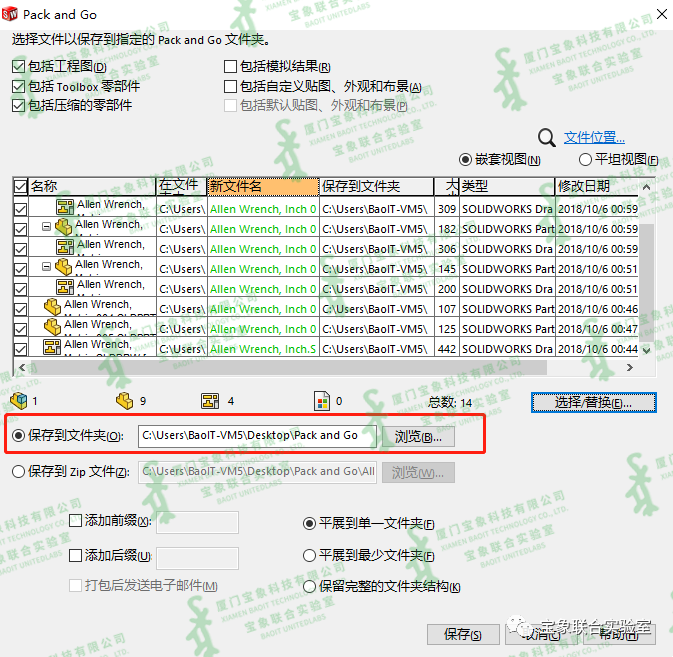
Task: Click date cell '2018/10/6 00:44'
Action: pyautogui.click(x=597, y=349)
